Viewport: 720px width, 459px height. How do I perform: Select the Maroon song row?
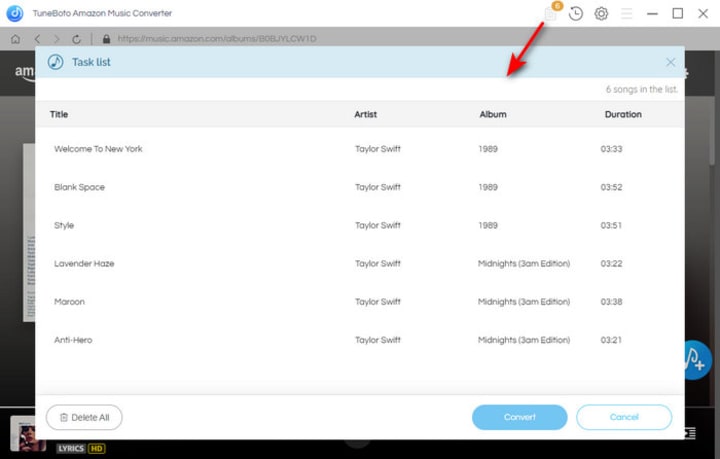click(x=360, y=302)
